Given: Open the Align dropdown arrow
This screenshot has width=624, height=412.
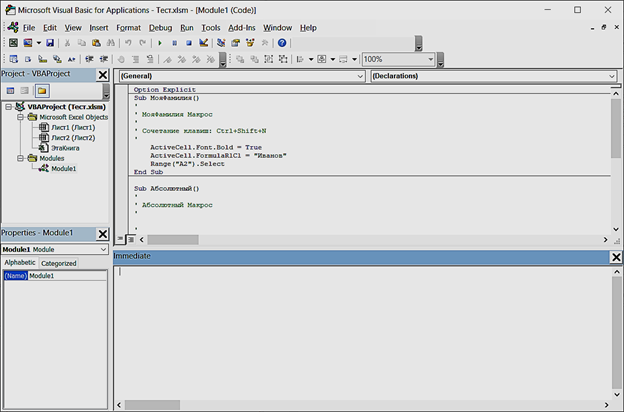Looking at the screenshot, I should pyautogui.click(x=311, y=59).
